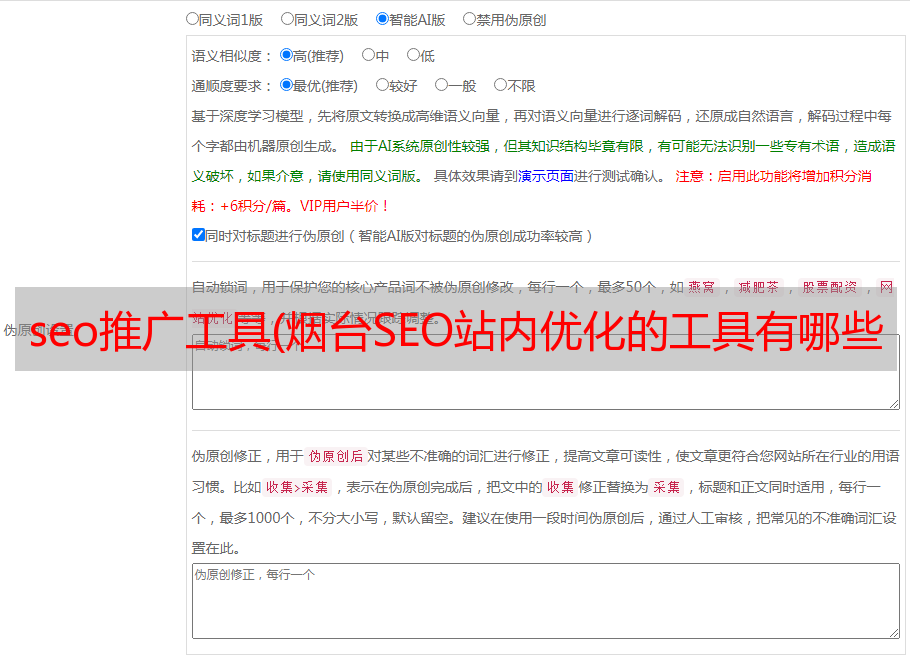Set 通顺度要求 to 较好
The image size is (911, 658).
[382, 85]
